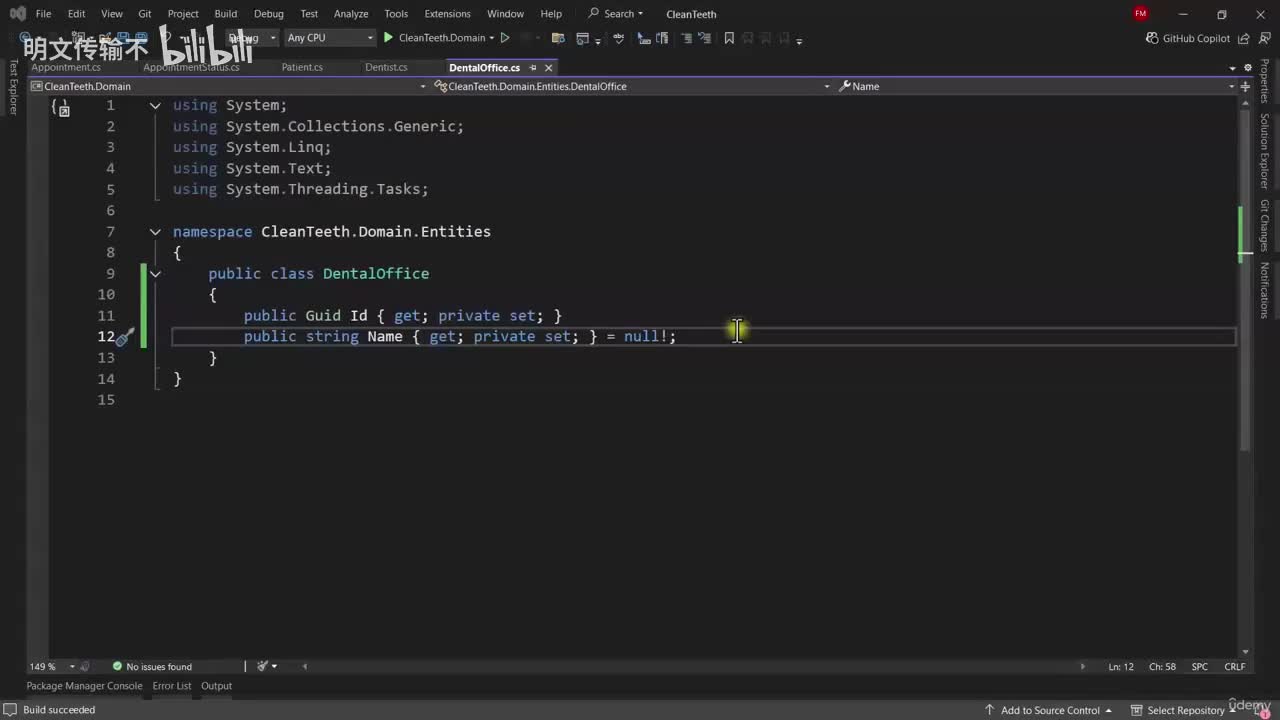Click the code cleanup broom icon in status strip

[263, 666]
